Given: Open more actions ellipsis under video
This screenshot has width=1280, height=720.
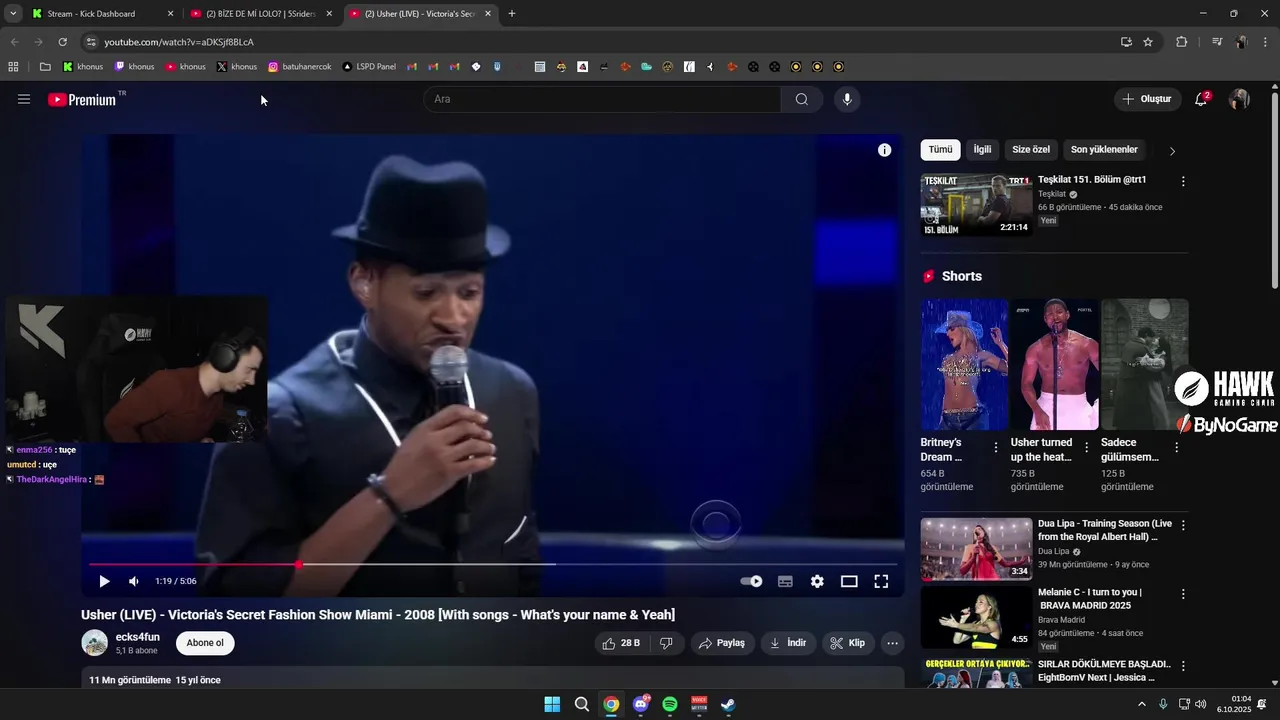Looking at the screenshot, I should 893,643.
